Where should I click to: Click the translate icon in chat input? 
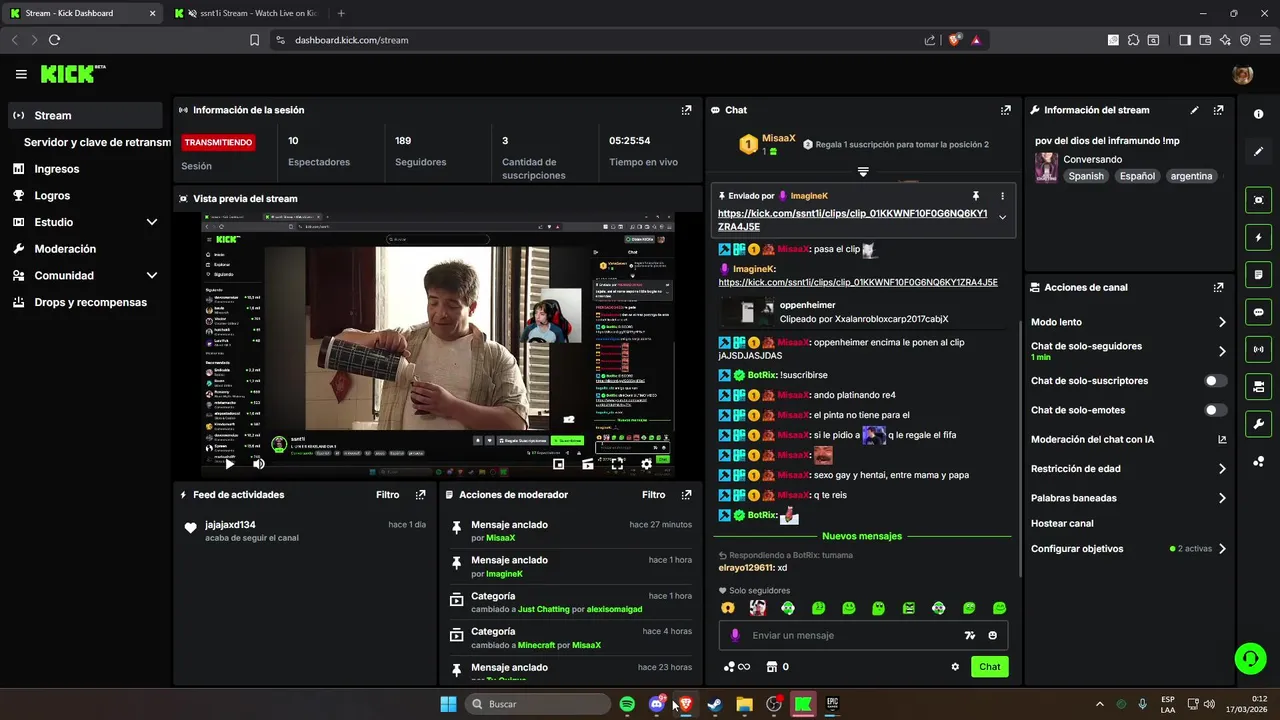(969, 635)
